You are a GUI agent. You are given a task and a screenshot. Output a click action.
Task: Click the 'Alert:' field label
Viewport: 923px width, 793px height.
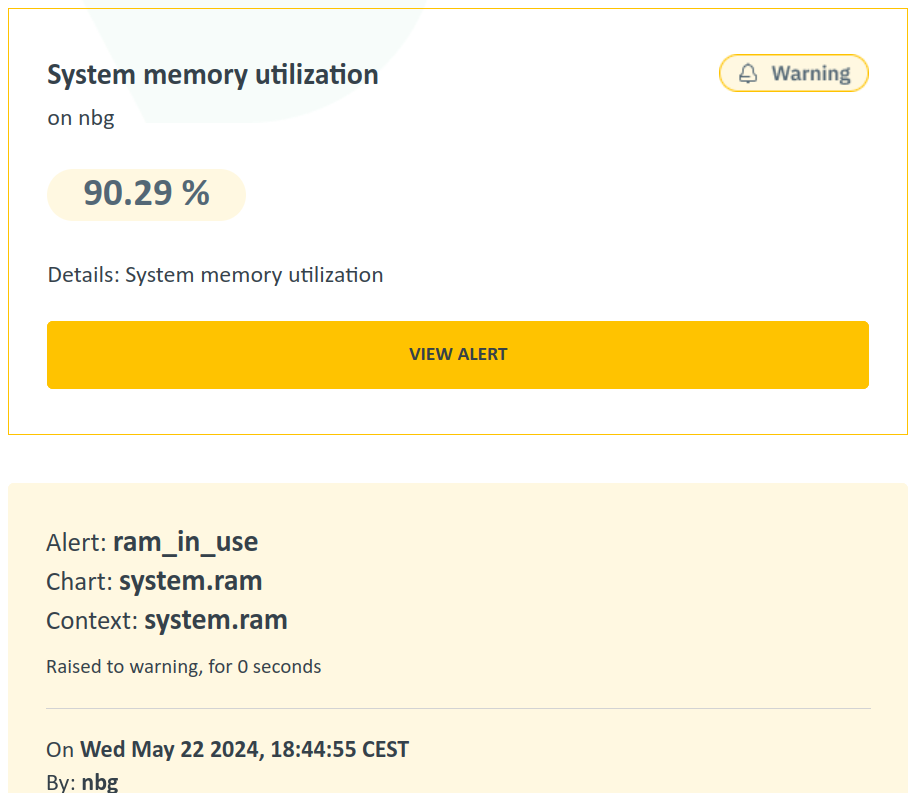[76, 543]
